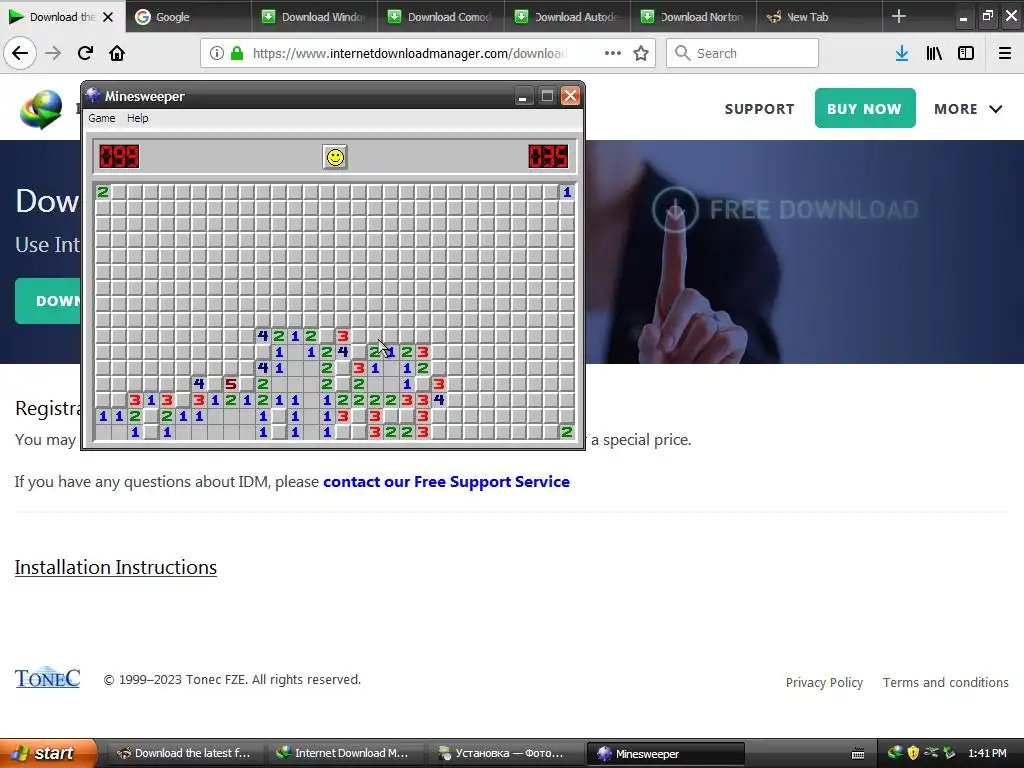Open the Firefox downloads panel
This screenshot has width=1024, height=768.
[902, 53]
